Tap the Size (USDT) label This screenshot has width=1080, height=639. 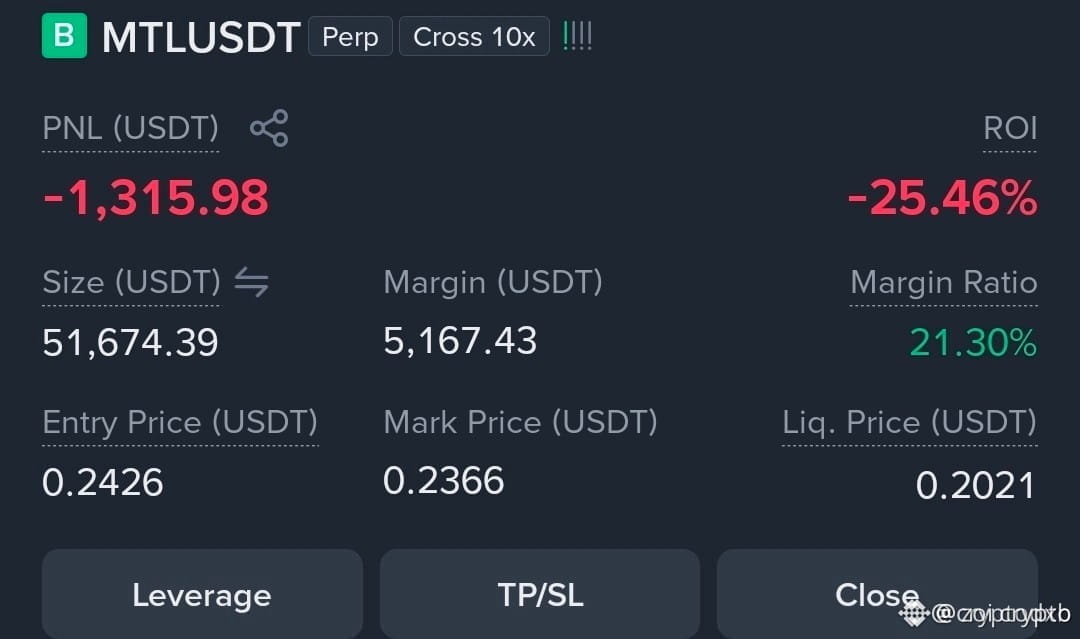[x=132, y=282]
